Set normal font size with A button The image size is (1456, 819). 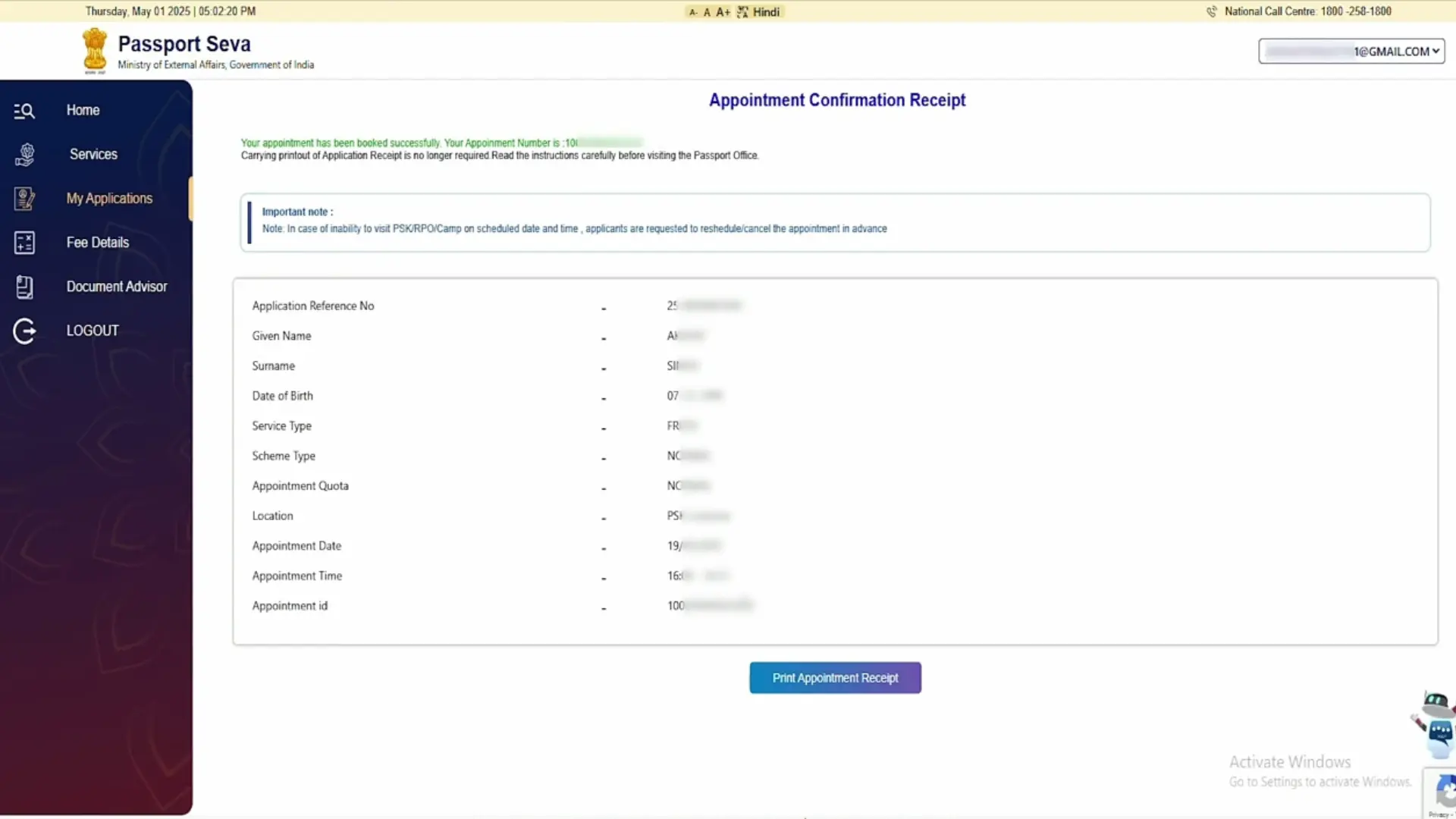pos(707,12)
